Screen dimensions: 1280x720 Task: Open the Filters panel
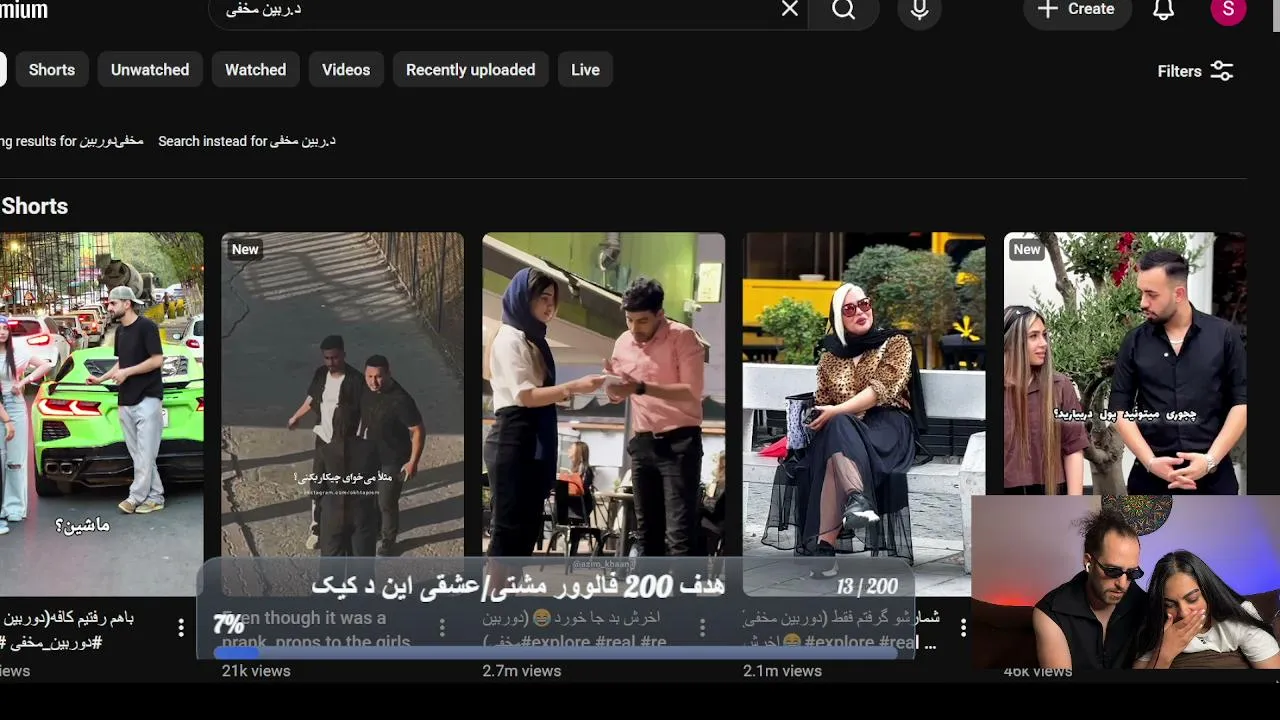point(1195,71)
